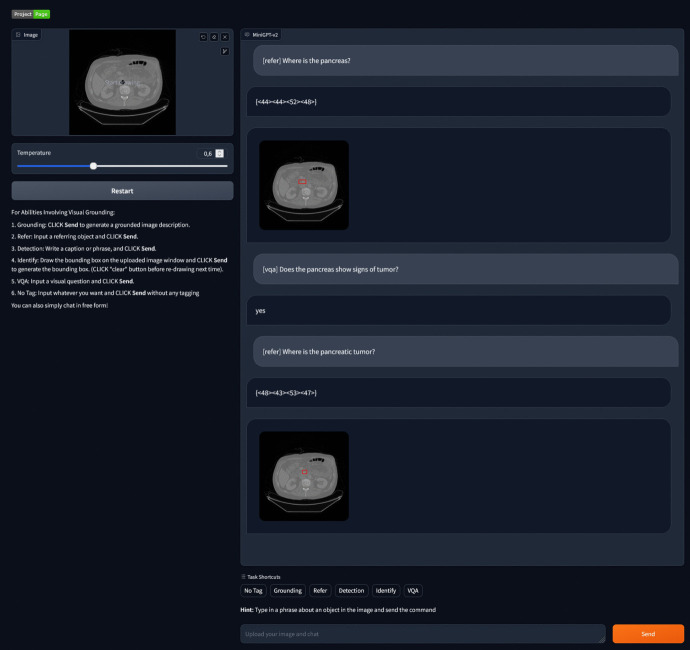Remove the uploaded image with the X icon
Image resolution: width=690 pixels, height=650 pixels.
tap(225, 37)
